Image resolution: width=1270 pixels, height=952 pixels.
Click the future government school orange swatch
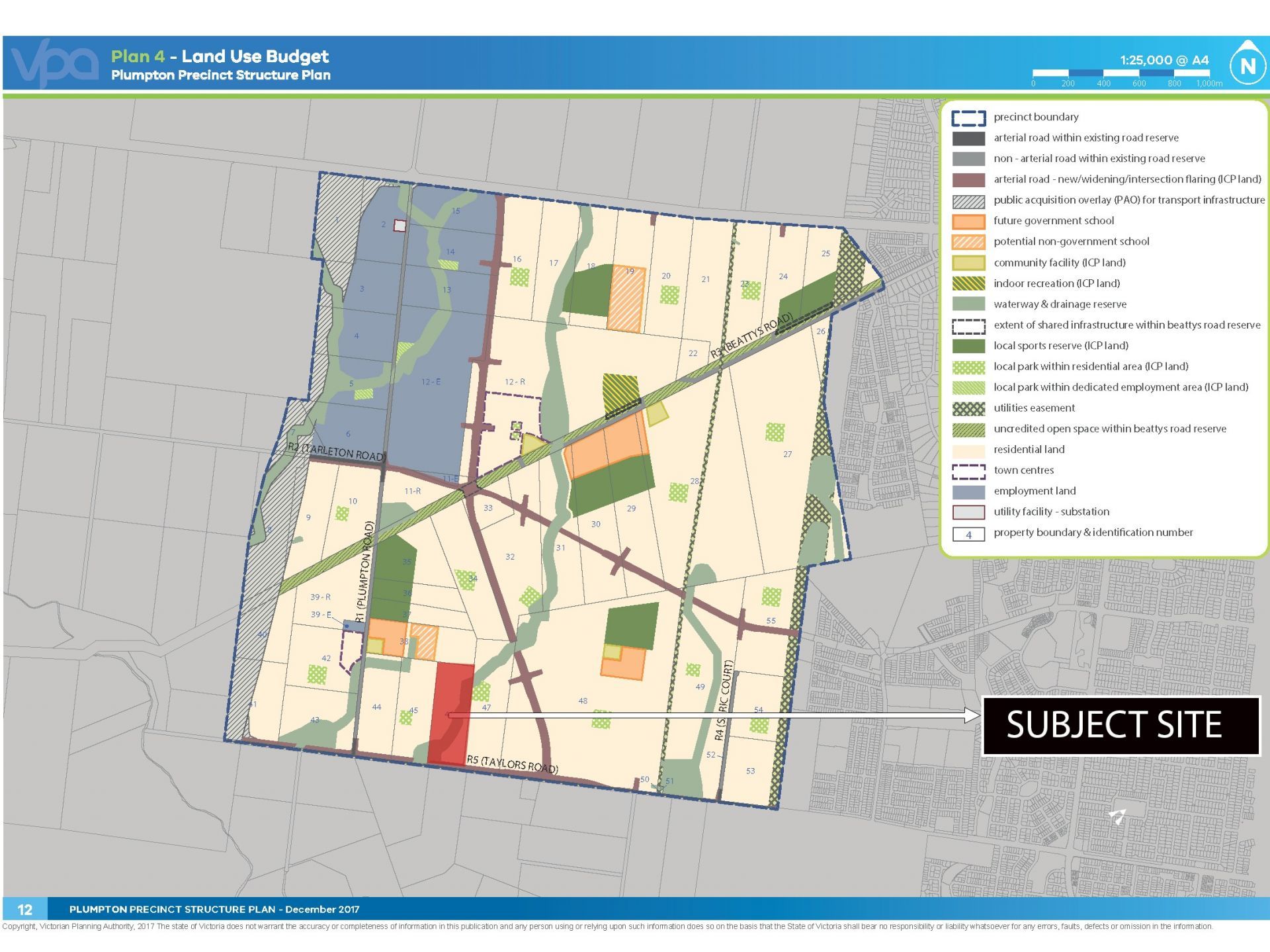[x=968, y=221]
